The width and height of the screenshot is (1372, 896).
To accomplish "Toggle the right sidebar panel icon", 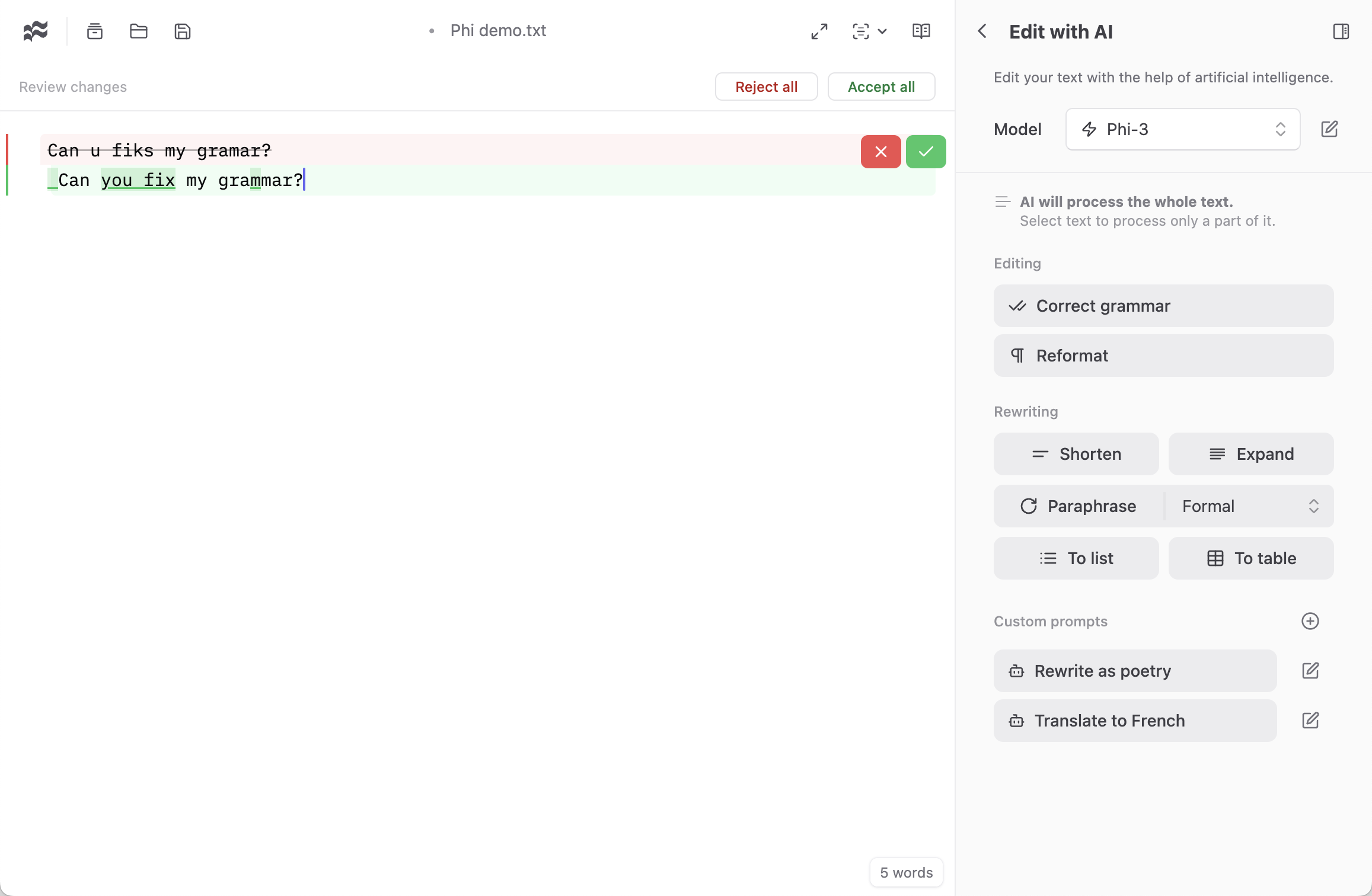I will point(1341,31).
